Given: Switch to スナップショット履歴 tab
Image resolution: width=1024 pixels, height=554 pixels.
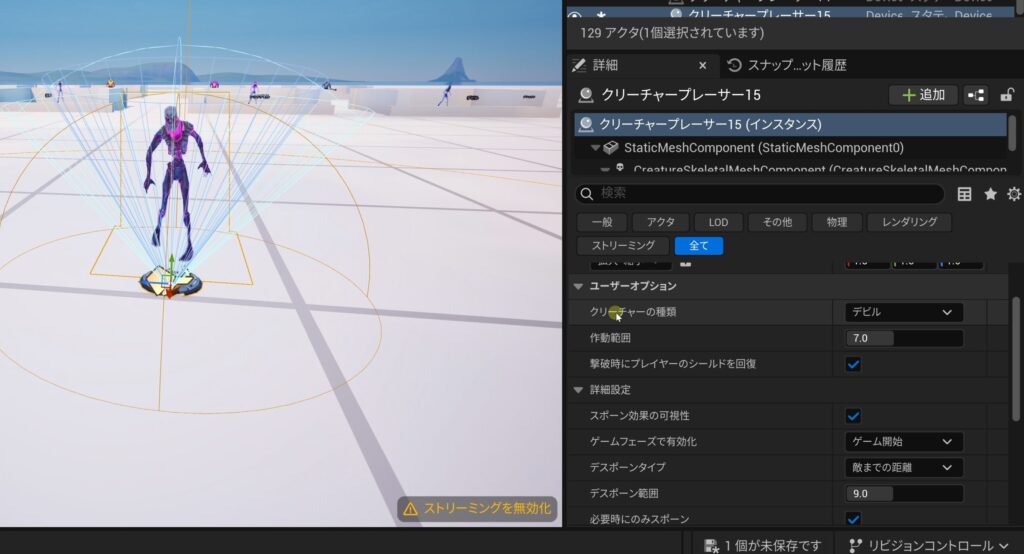Looking at the screenshot, I should (x=787, y=65).
